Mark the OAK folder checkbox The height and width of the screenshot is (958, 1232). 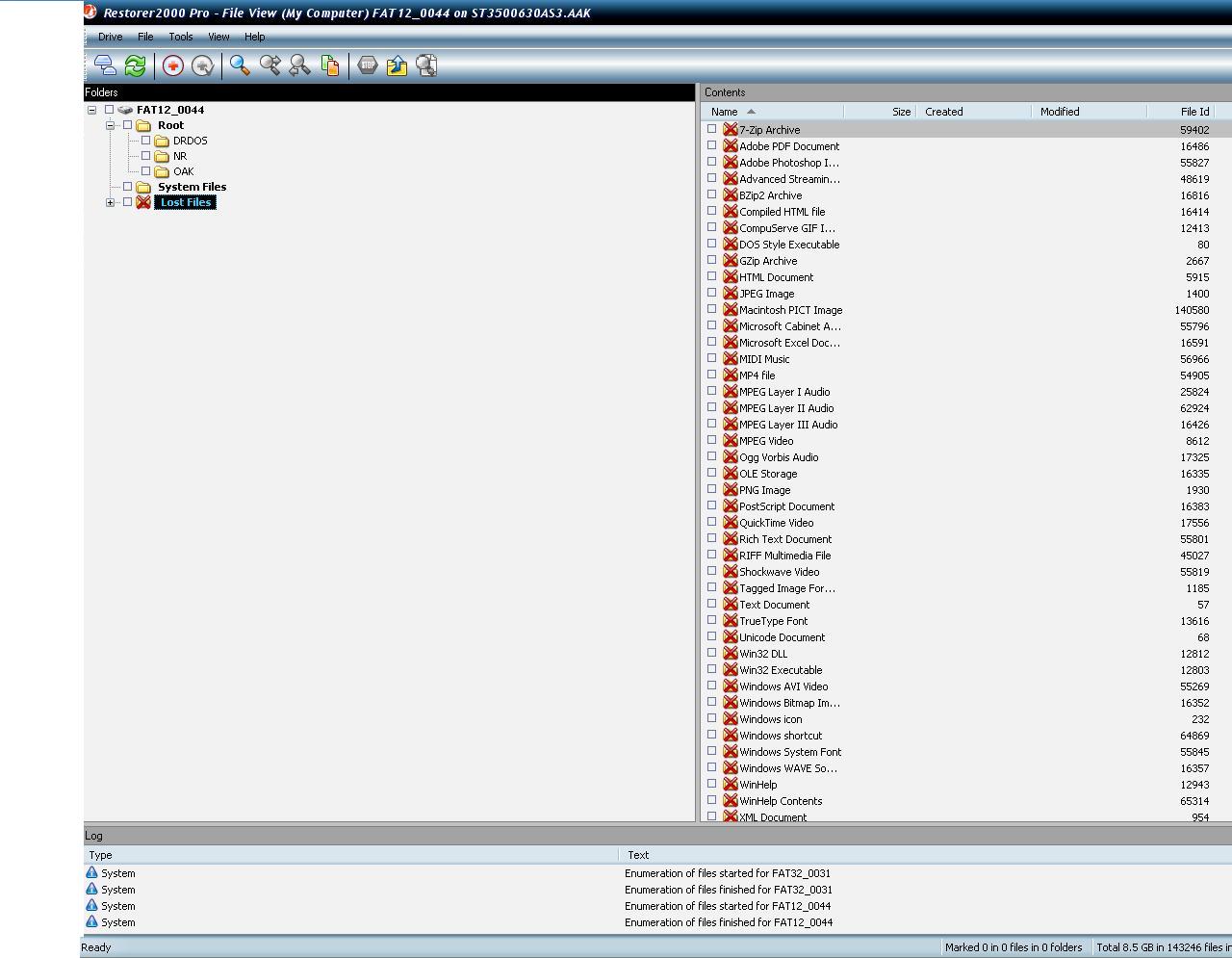tap(145, 171)
